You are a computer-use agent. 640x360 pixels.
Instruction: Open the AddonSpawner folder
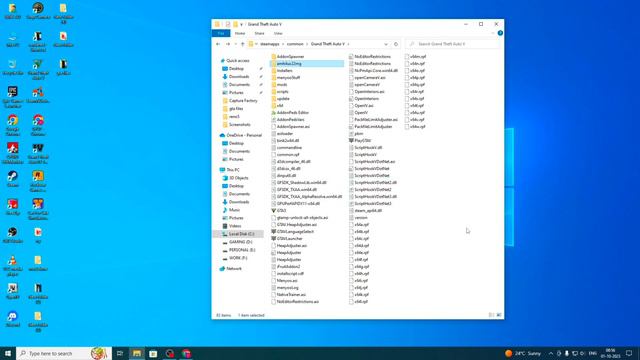290,57
